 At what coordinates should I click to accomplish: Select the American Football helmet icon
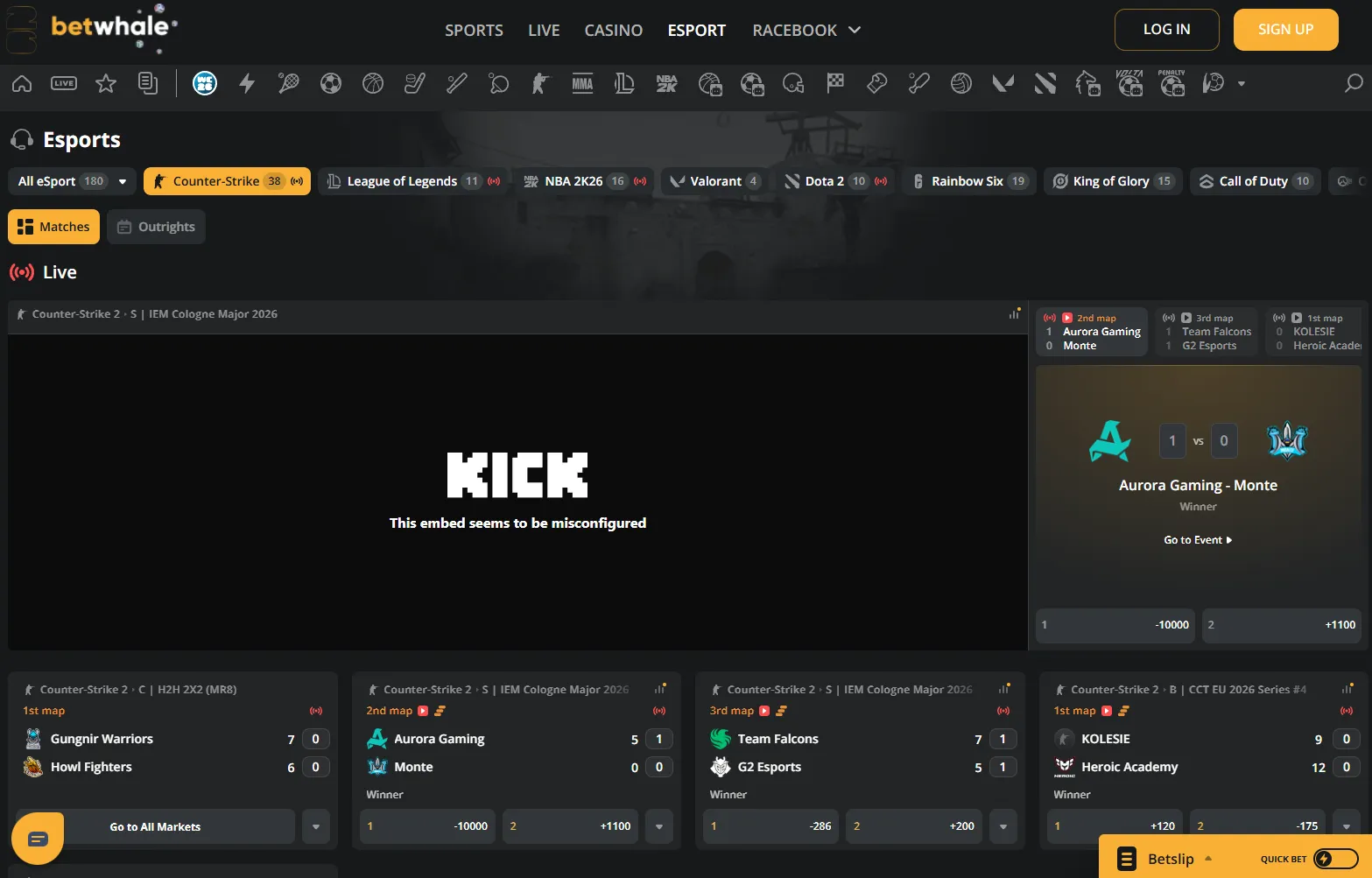[x=793, y=83]
